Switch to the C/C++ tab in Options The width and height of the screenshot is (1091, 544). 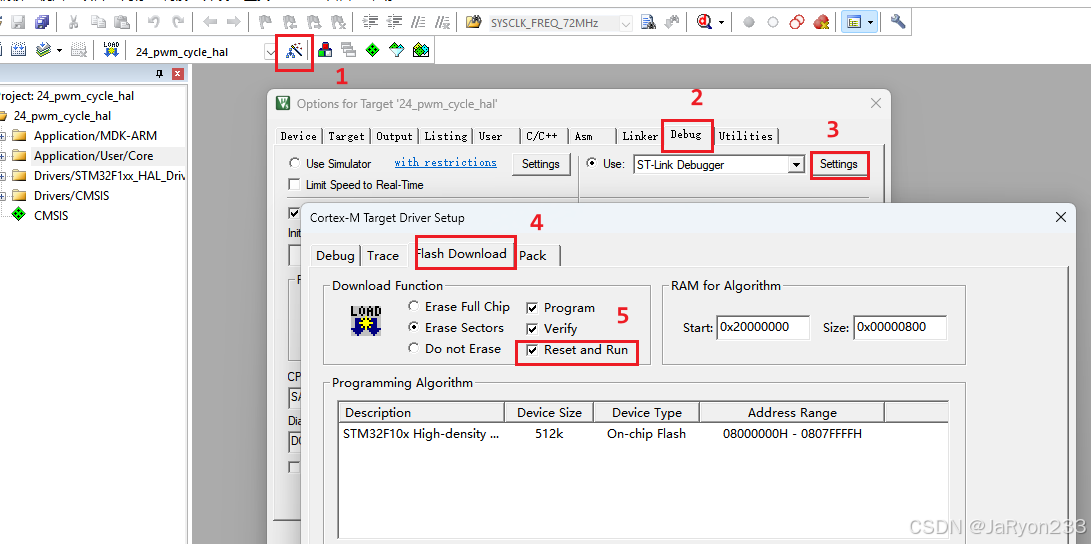tap(544, 136)
